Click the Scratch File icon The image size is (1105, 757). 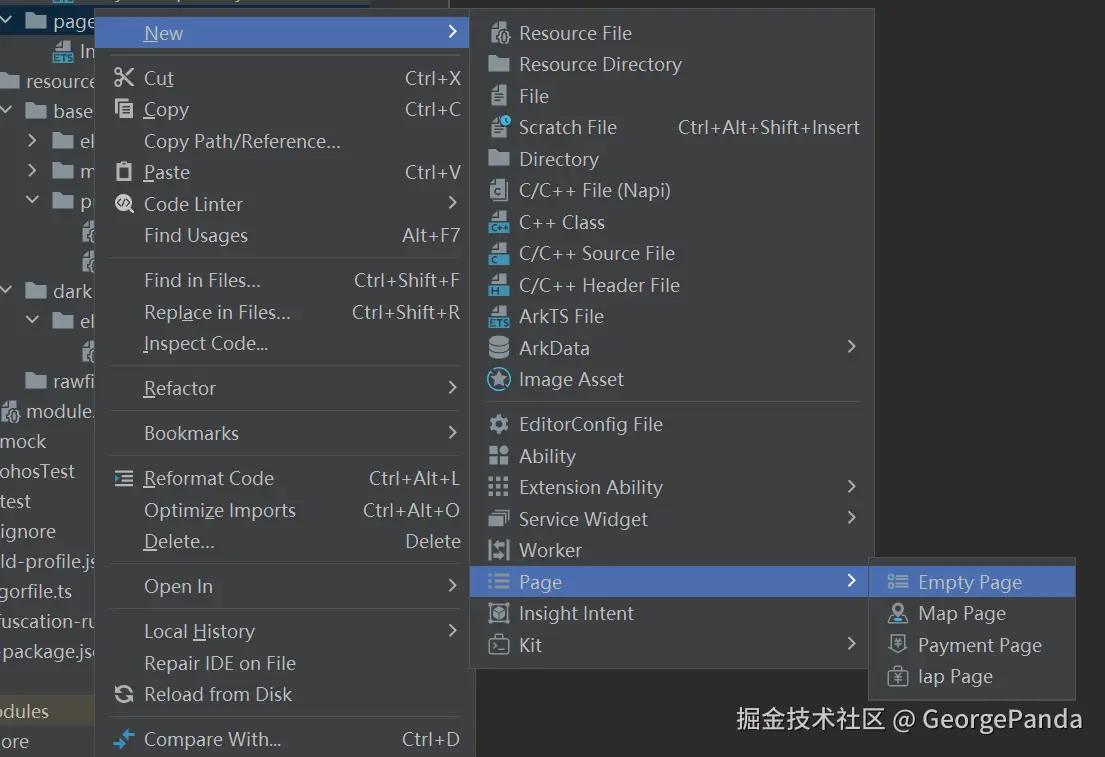(499, 128)
